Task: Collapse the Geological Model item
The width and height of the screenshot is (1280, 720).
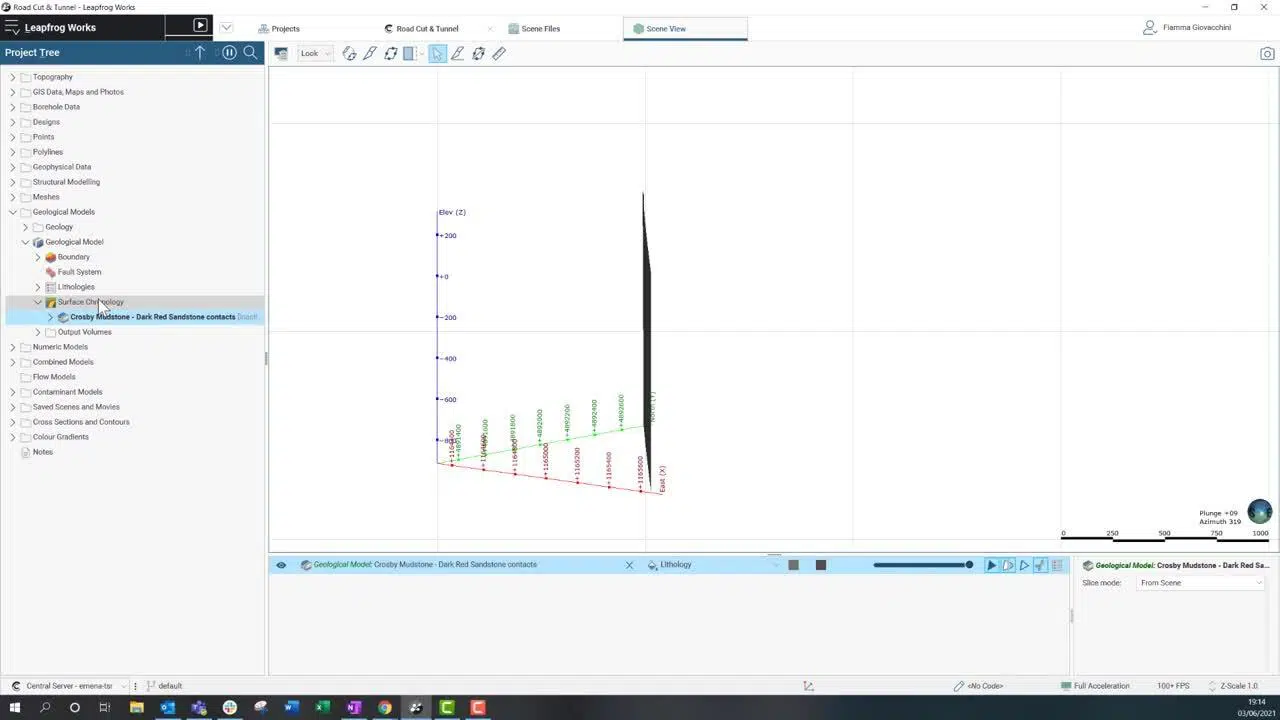Action: pos(25,242)
